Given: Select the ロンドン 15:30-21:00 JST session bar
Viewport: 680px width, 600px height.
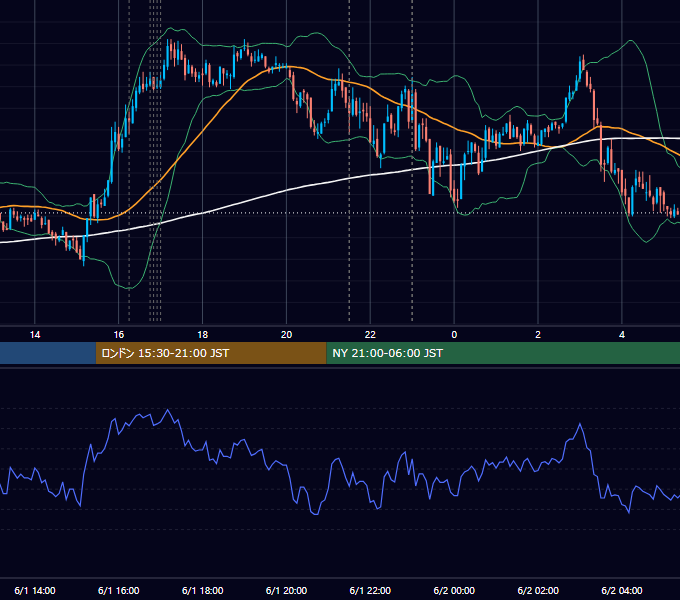Looking at the screenshot, I should [x=211, y=353].
